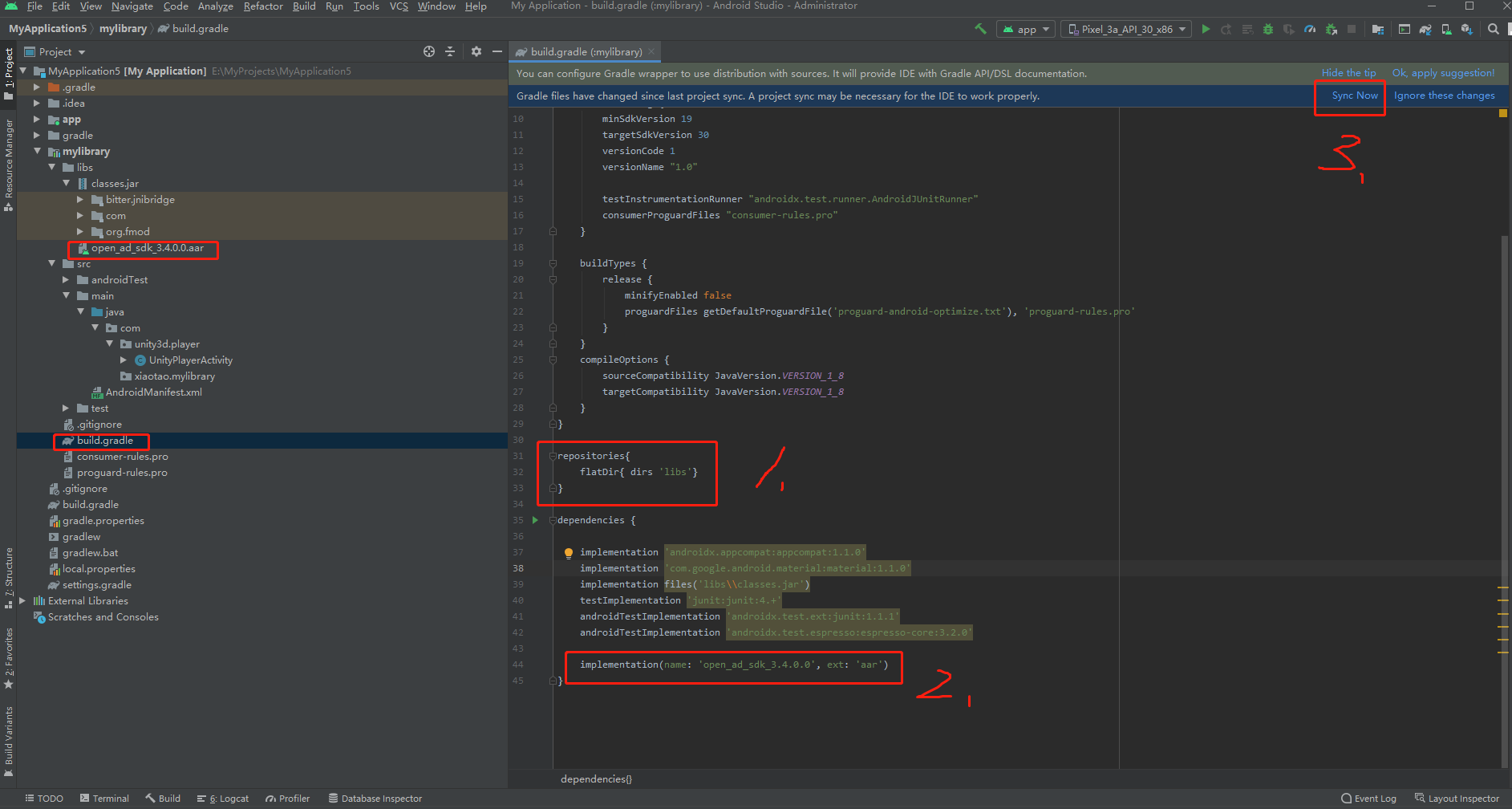1512x809 pixels.
Task: Open the Profiler tool window
Action: point(287,799)
